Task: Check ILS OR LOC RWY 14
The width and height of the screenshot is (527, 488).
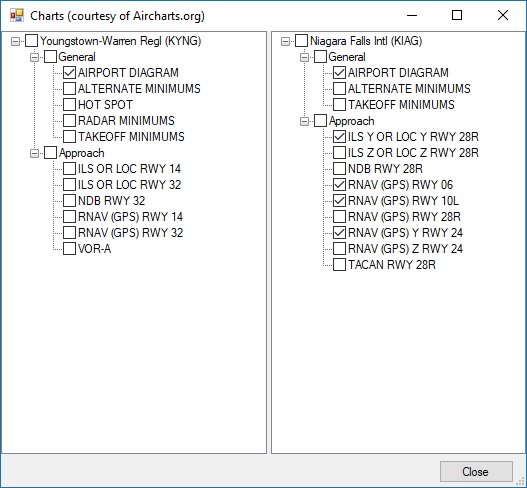Action: coord(70,169)
